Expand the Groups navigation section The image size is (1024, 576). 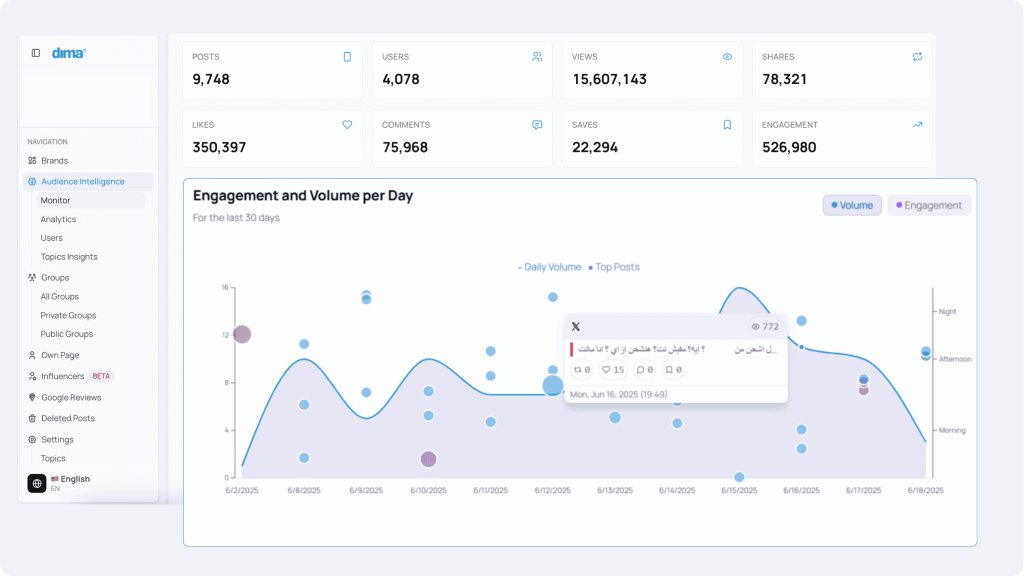pyautogui.click(x=55, y=278)
